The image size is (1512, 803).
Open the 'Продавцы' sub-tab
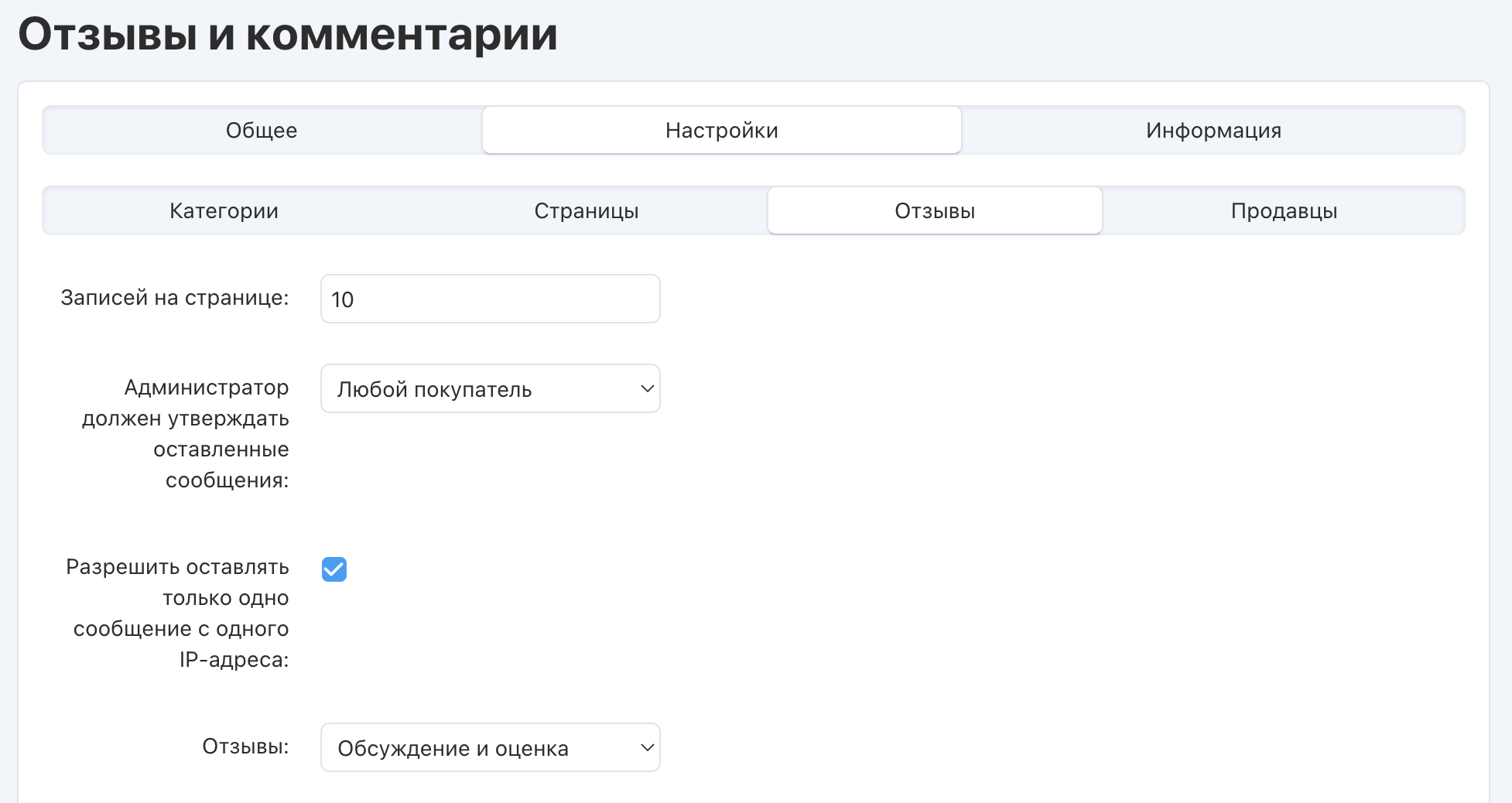(x=1284, y=211)
